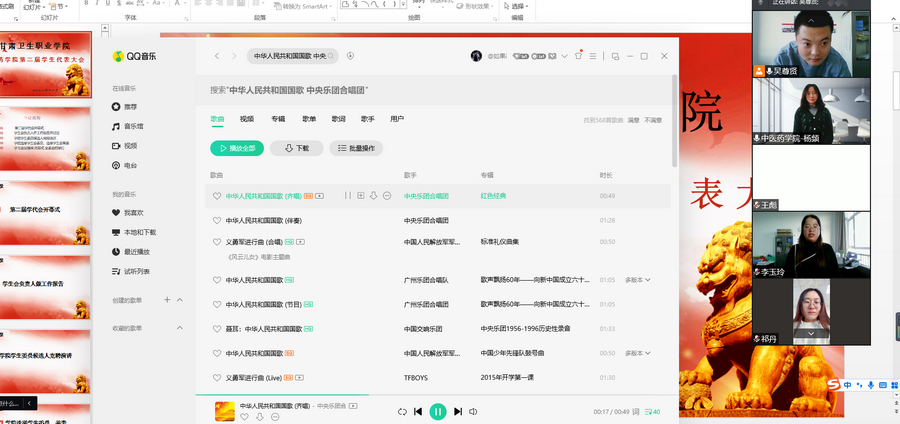This screenshot has width=900, height=424.
Task: Expand 多版本 for the 广州乐团合唱队 song
Action: (638, 280)
